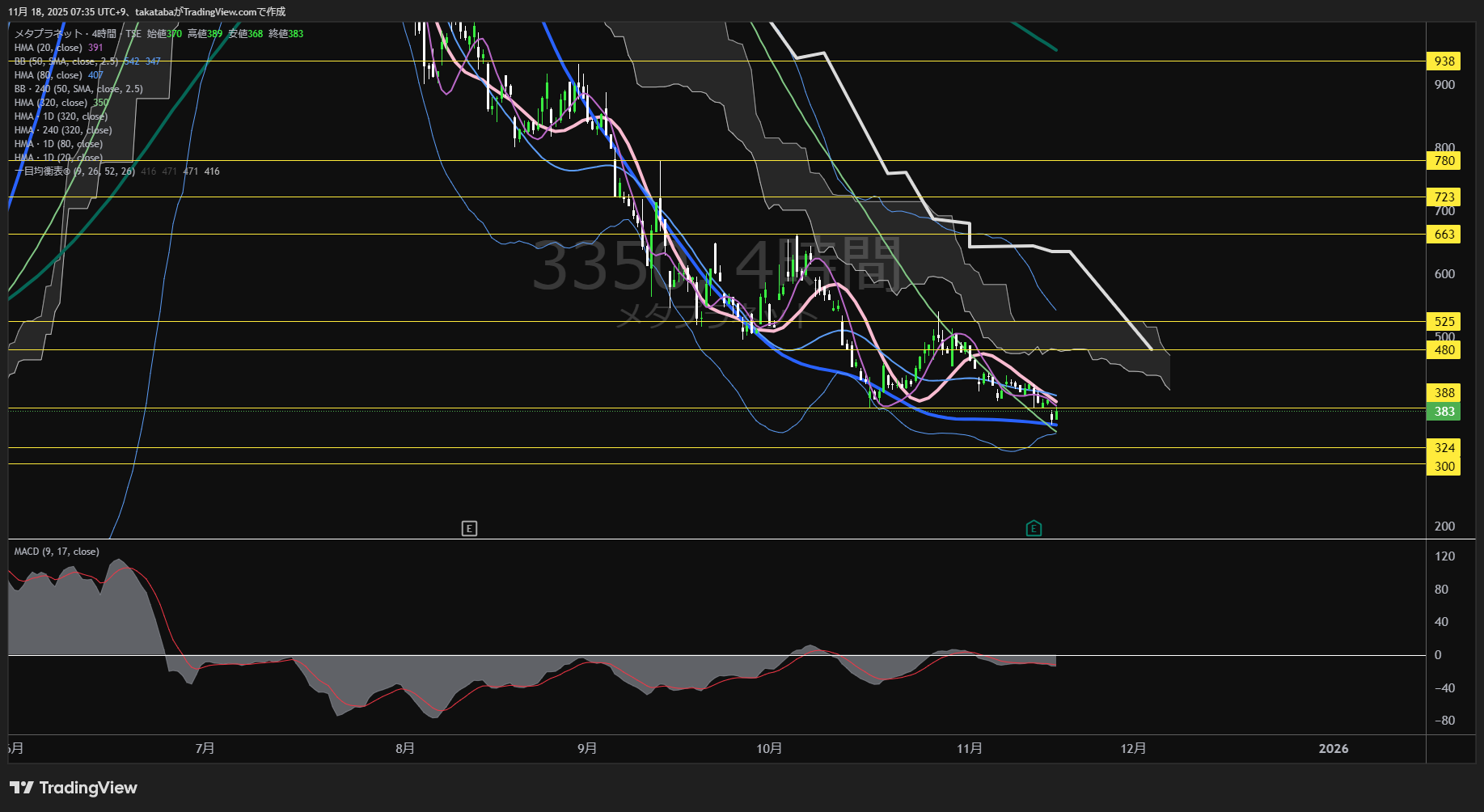Click the yellow 723 price label
Image resolution: width=1484 pixels, height=812 pixels.
tap(1444, 197)
